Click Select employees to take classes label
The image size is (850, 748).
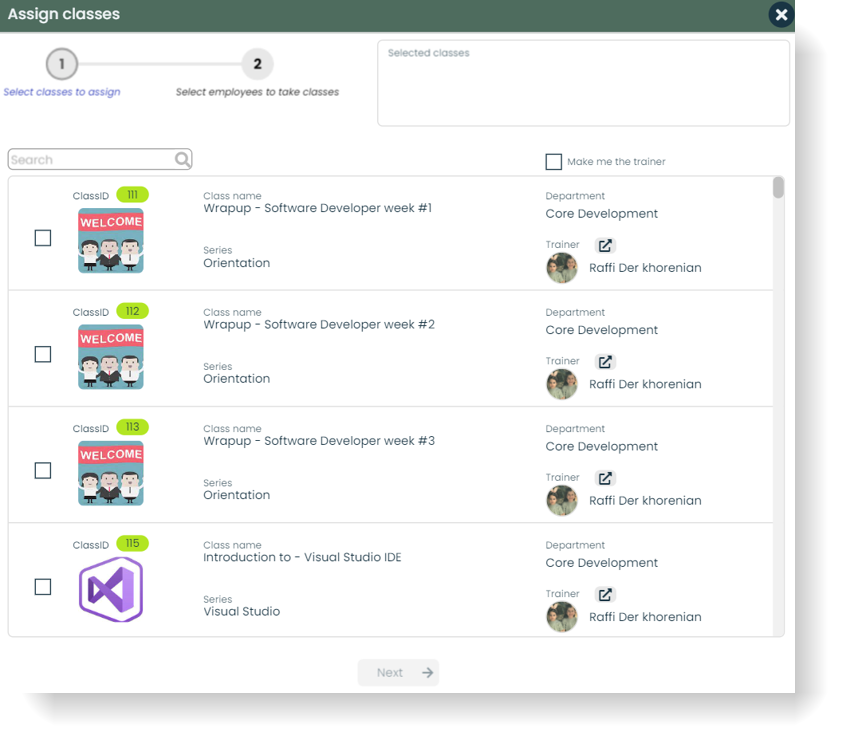pyautogui.click(x=257, y=92)
